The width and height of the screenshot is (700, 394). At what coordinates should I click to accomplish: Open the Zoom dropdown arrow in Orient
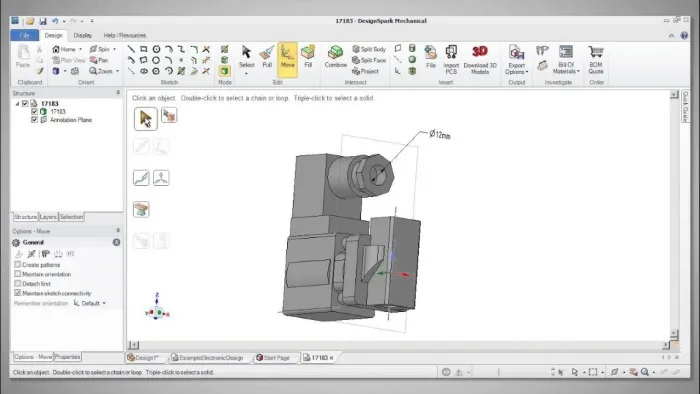[x=117, y=71]
